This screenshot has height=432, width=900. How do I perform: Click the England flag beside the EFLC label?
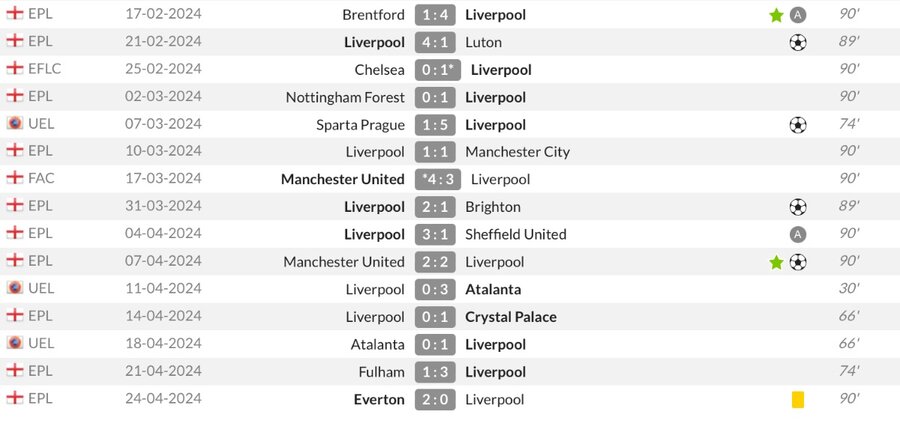pos(15,68)
